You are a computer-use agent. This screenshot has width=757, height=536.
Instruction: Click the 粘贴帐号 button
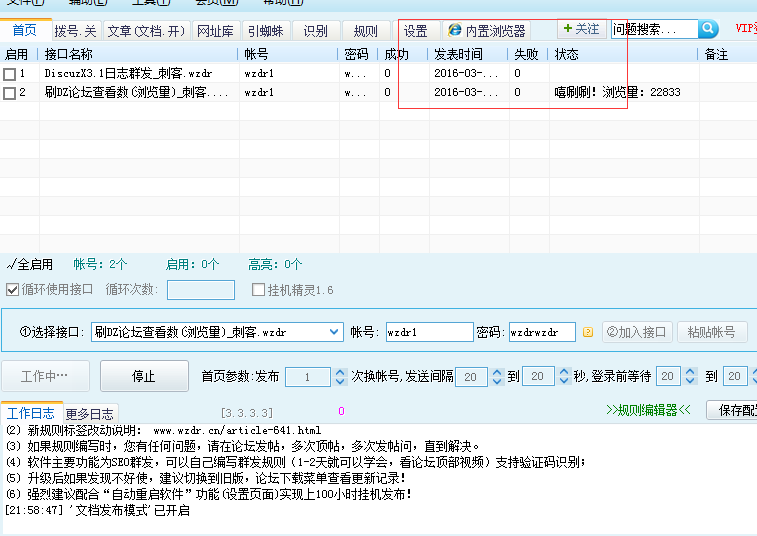point(712,332)
